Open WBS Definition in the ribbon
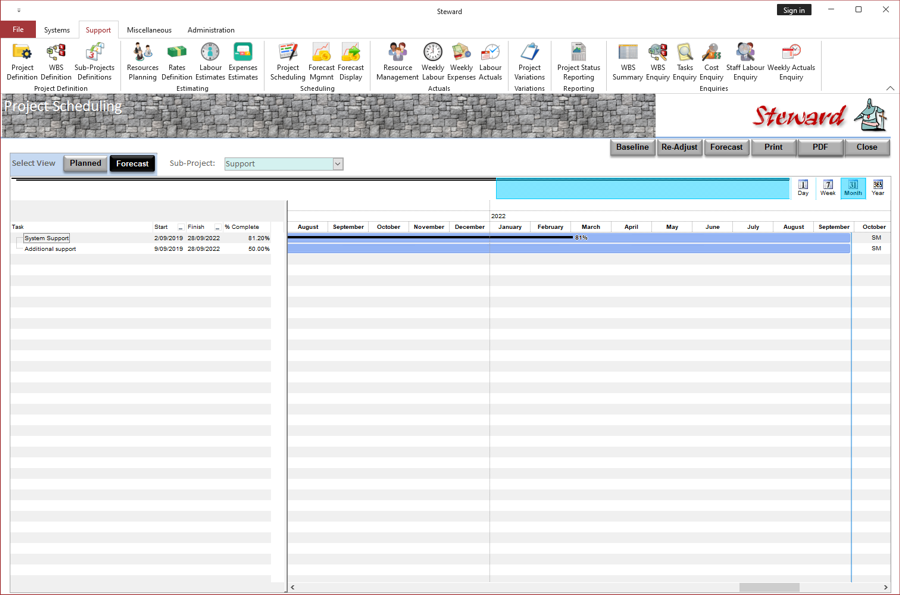This screenshot has height=595, width=900. (x=56, y=62)
